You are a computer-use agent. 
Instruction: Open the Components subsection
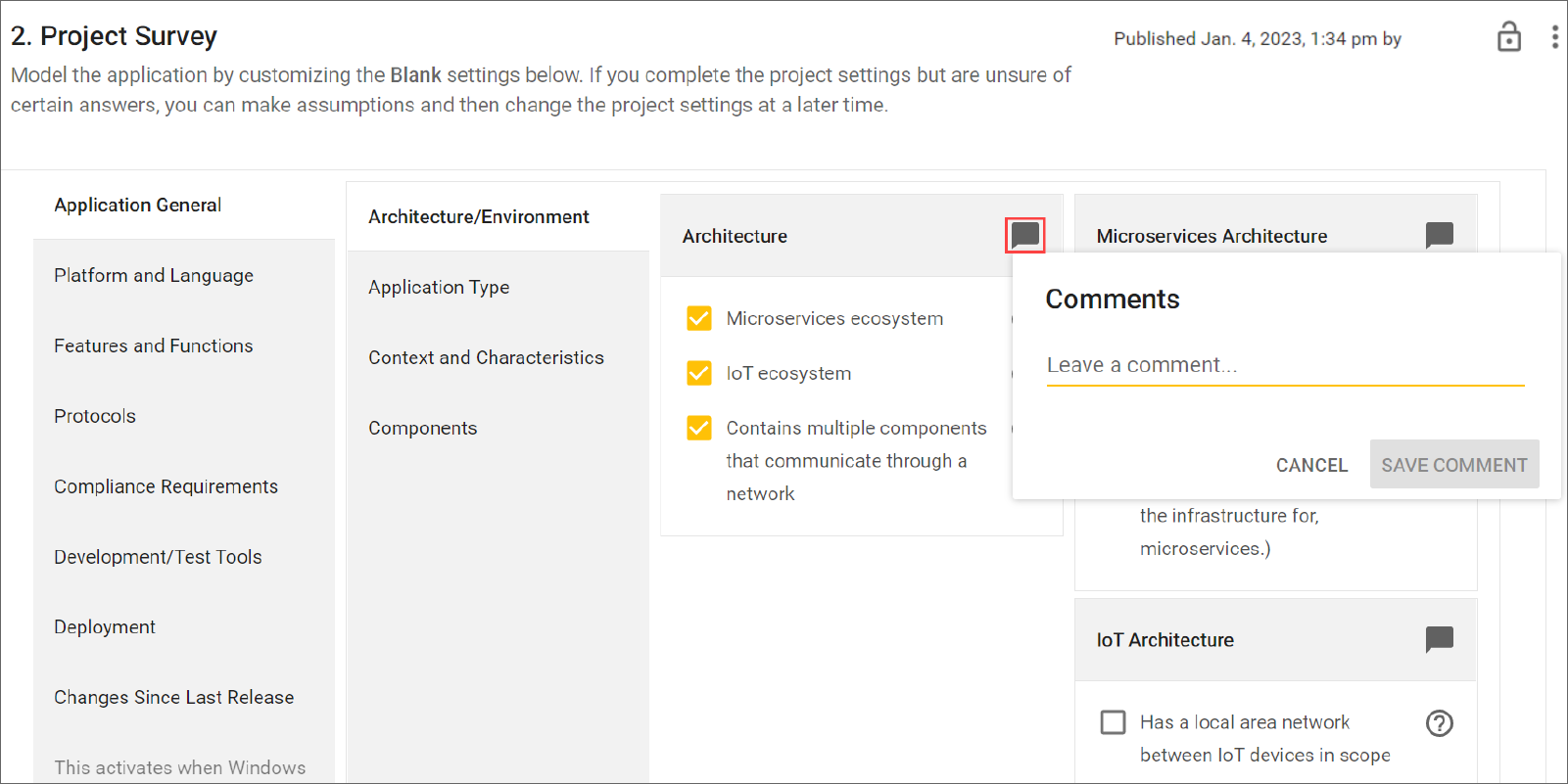[423, 428]
